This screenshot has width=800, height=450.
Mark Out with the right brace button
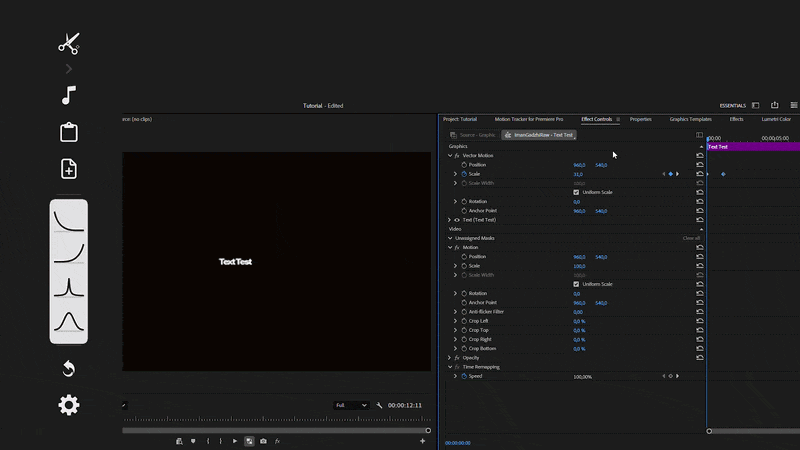click(220, 441)
